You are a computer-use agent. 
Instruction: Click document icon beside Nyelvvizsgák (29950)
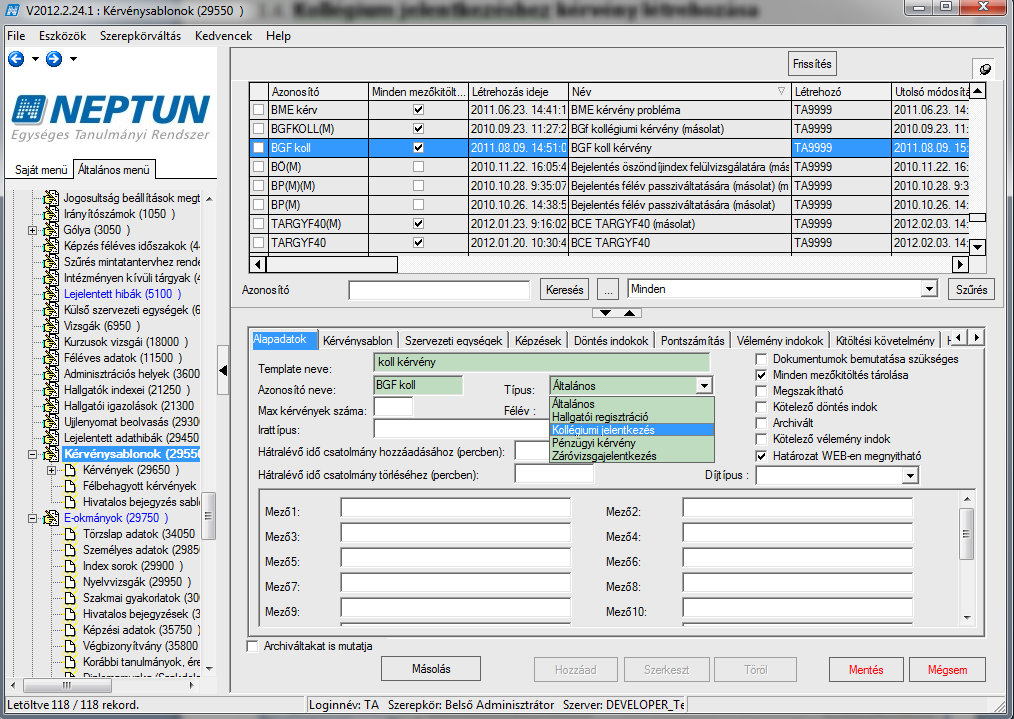tap(70, 582)
